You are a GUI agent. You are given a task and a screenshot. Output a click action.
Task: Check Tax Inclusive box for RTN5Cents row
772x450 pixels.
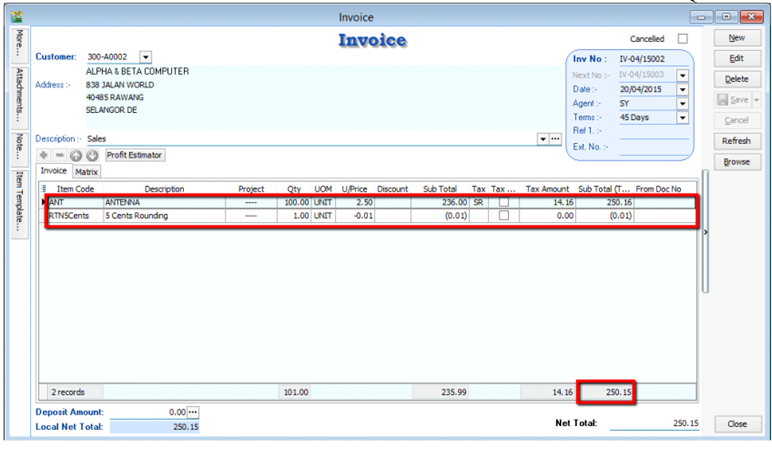coord(503,215)
